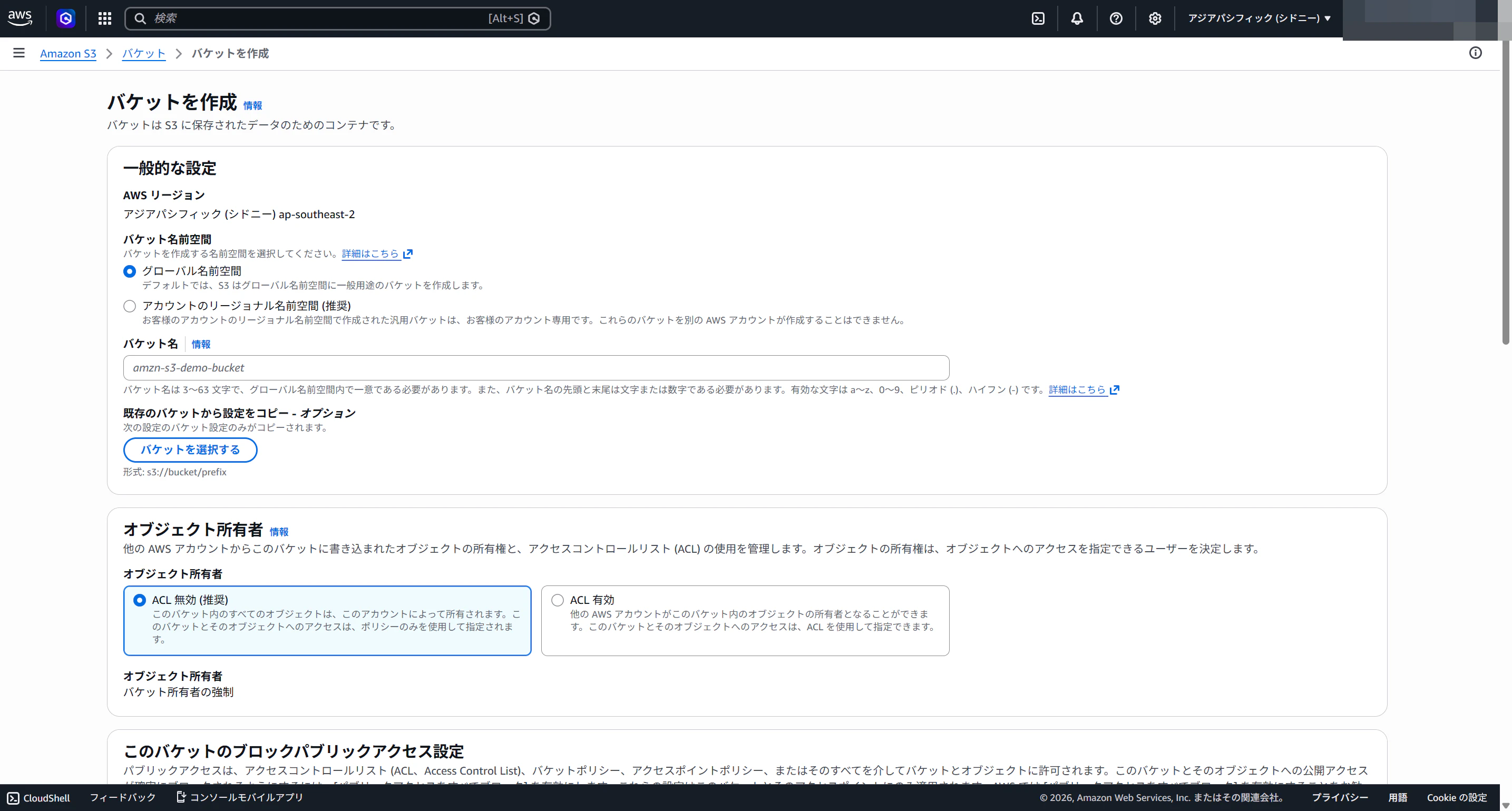This screenshot has height=811, width=1512.
Task: Click the Amazon Q icon in search bar
Action: [534, 18]
